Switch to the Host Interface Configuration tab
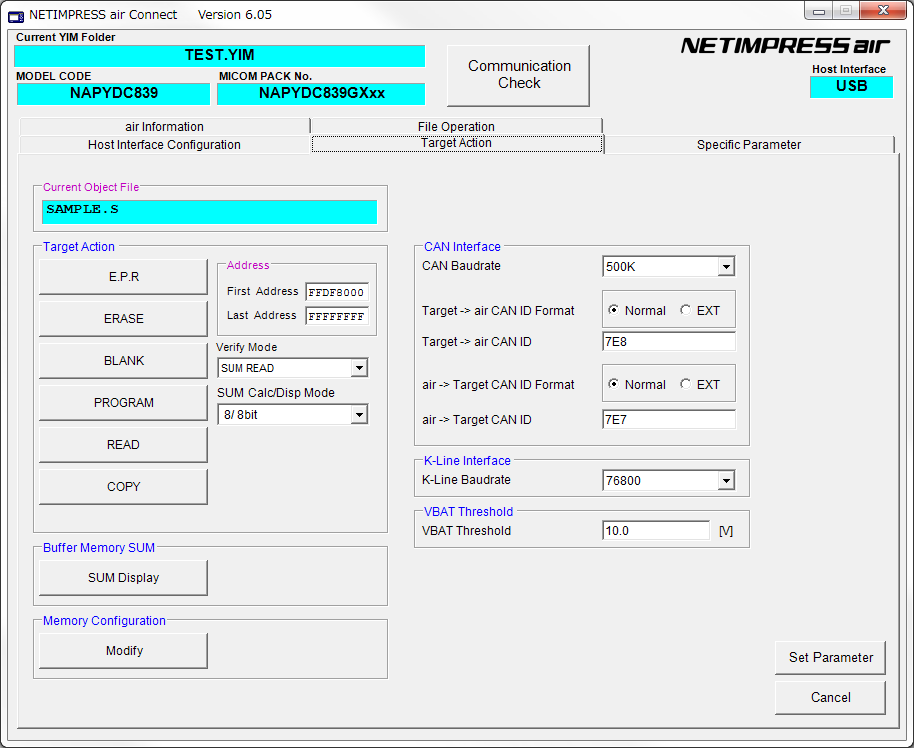Screen dimensions: 914x748 click(x=164, y=145)
